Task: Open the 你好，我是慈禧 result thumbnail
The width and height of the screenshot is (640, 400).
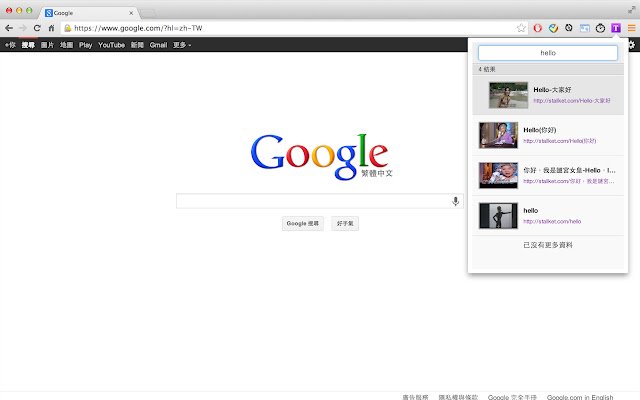Action: point(498,176)
